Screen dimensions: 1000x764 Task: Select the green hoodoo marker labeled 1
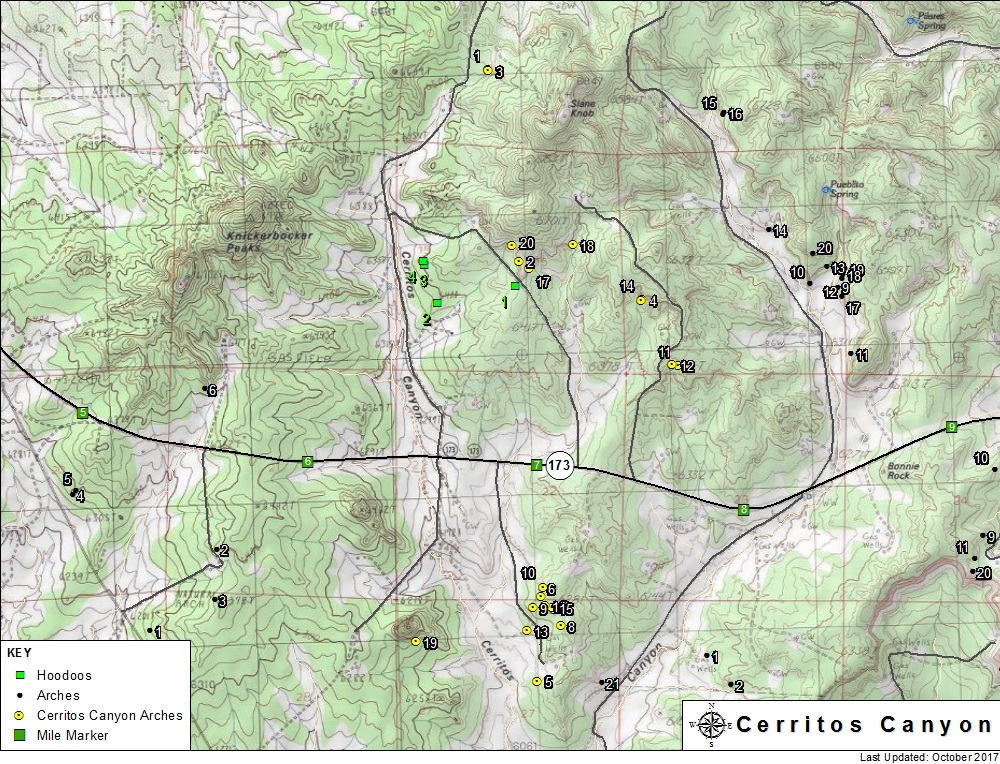[515, 286]
